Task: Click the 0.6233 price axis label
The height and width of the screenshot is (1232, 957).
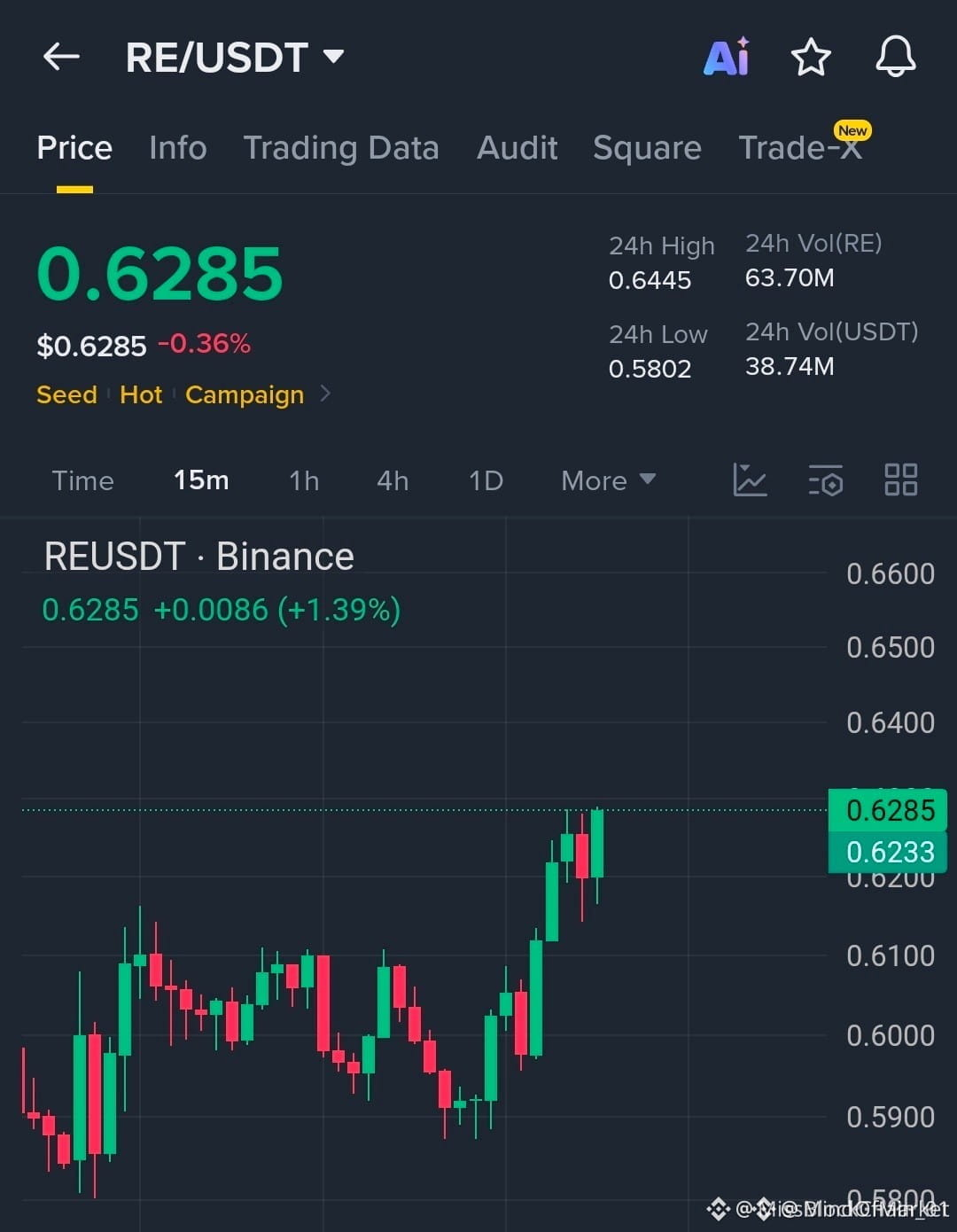Action: click(888, 852)
